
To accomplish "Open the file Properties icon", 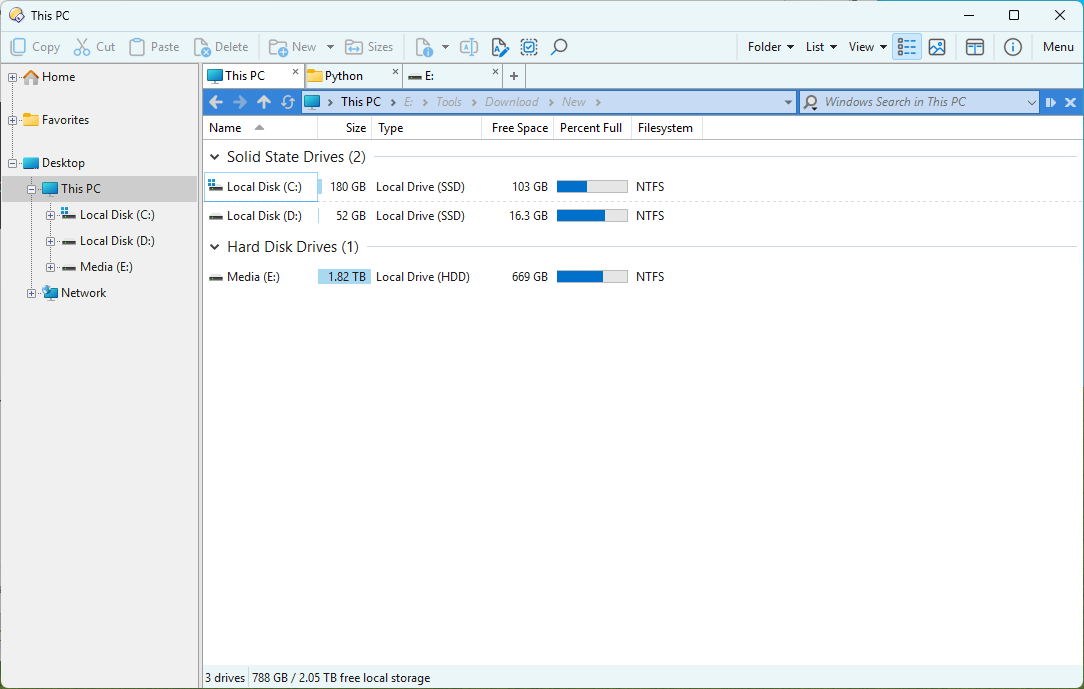I will [x=424, y=47].
